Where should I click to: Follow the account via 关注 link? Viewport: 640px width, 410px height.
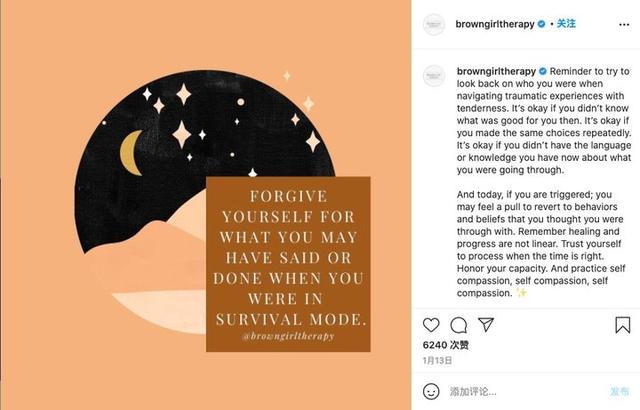(x=566, y=24)
